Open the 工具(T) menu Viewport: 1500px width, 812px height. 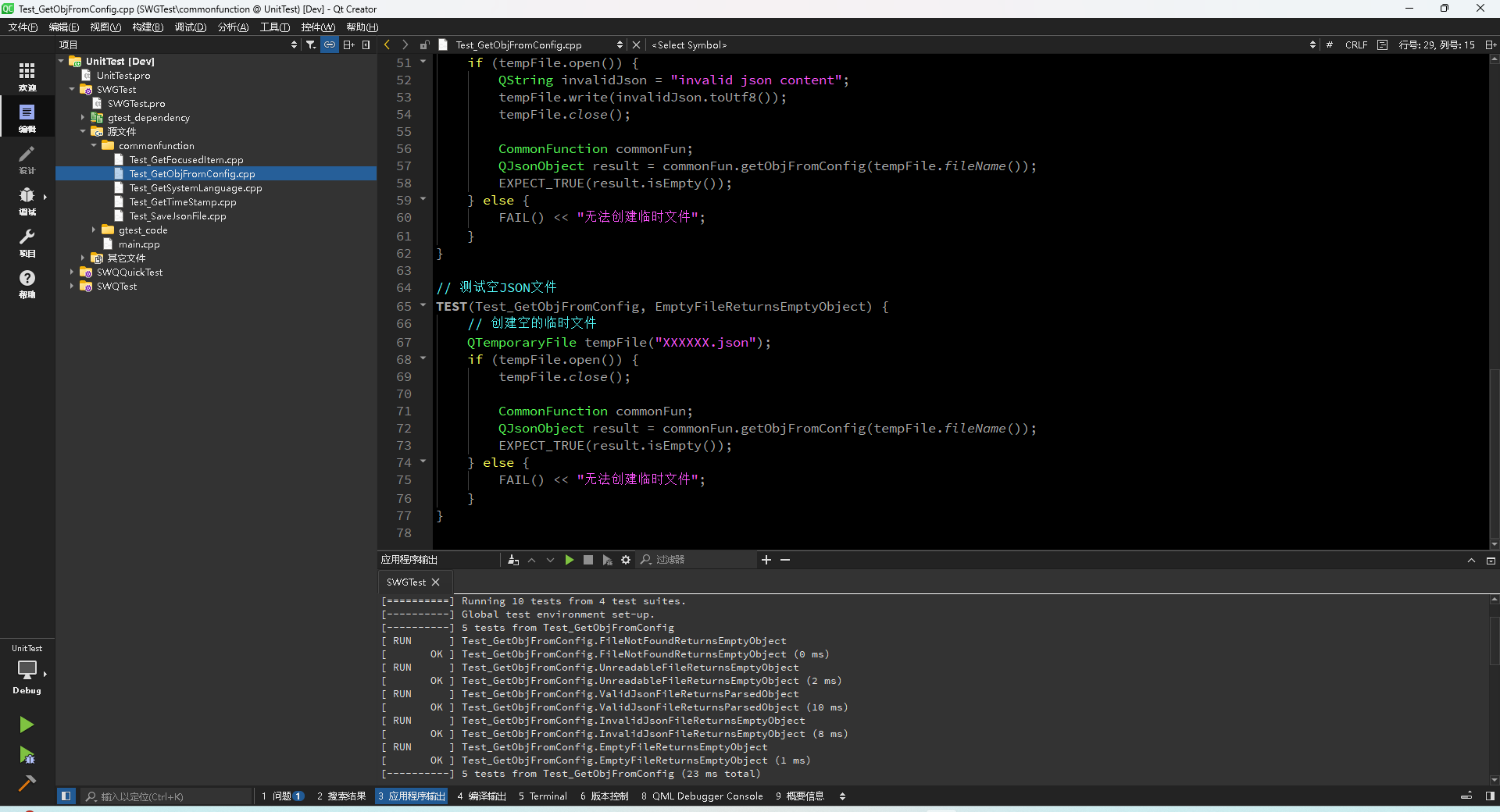[275, 27]
